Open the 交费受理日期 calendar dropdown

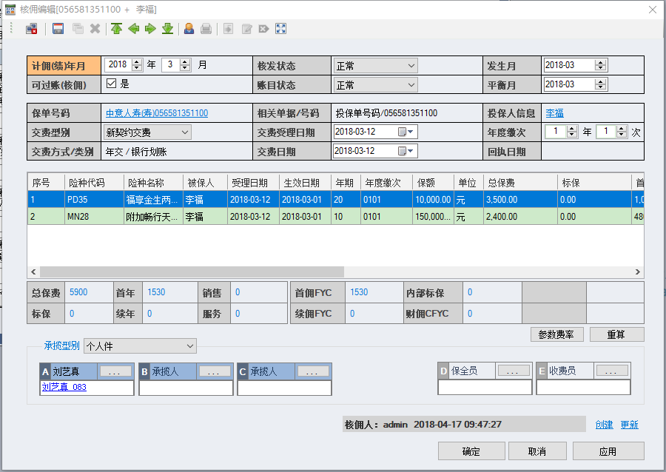click(410, 132)
